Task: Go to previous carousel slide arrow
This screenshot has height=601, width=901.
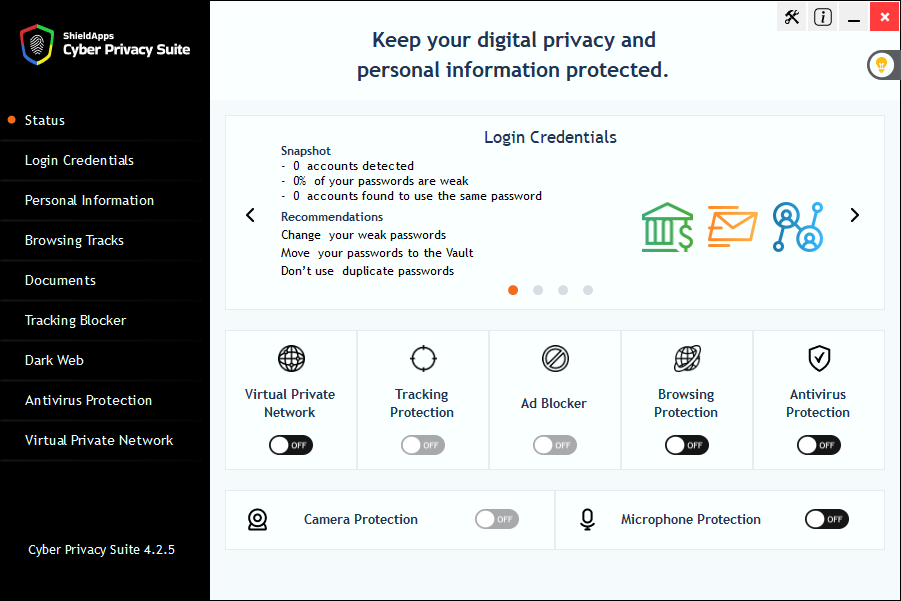Action: coord(250,215)
